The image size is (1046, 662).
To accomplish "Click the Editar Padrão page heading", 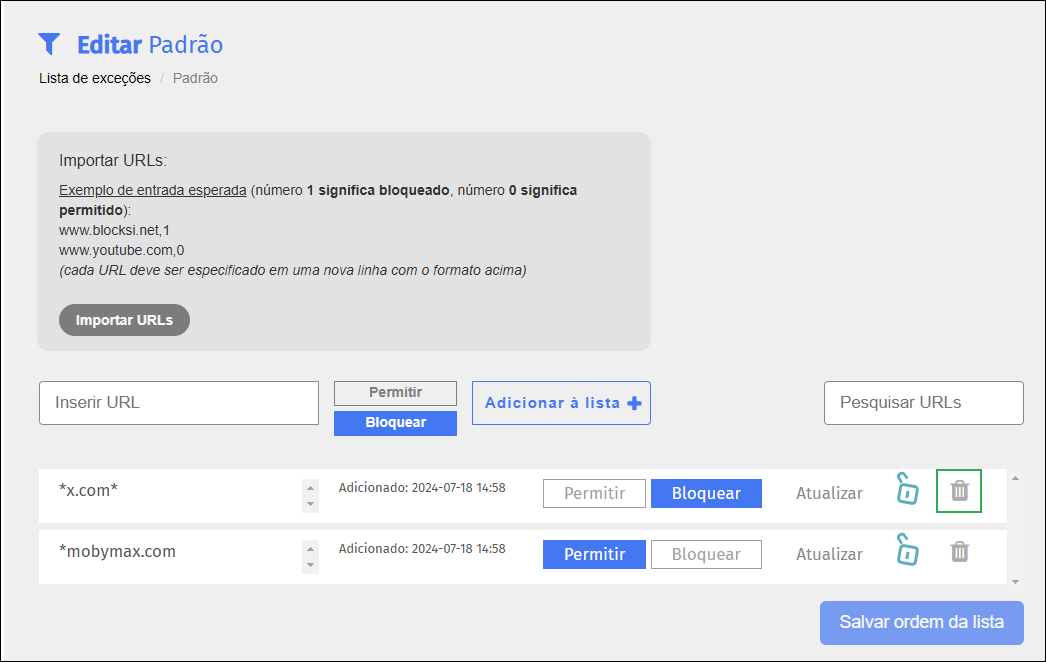I will click(x=150, y=45).
